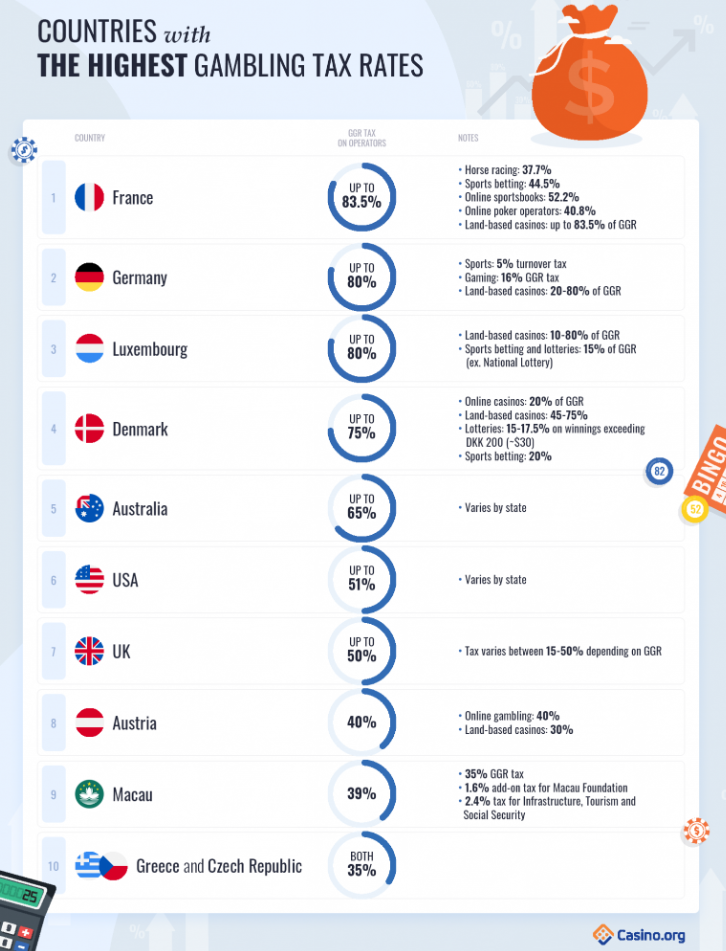
Task: Click the Denmark flag icon
Action: pyautogui.click(x=89, y=429)
